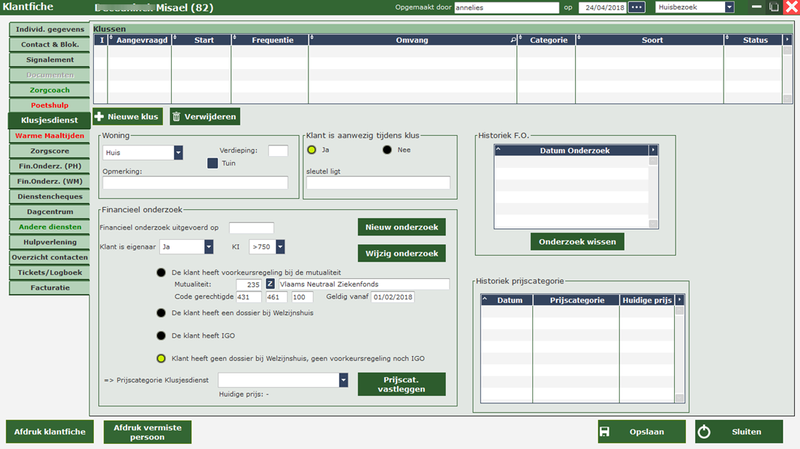Open the Prijscategorie Klusjesdienst dropdown
The height and width of the screenshot is (449, 800).
pos(343,380)
